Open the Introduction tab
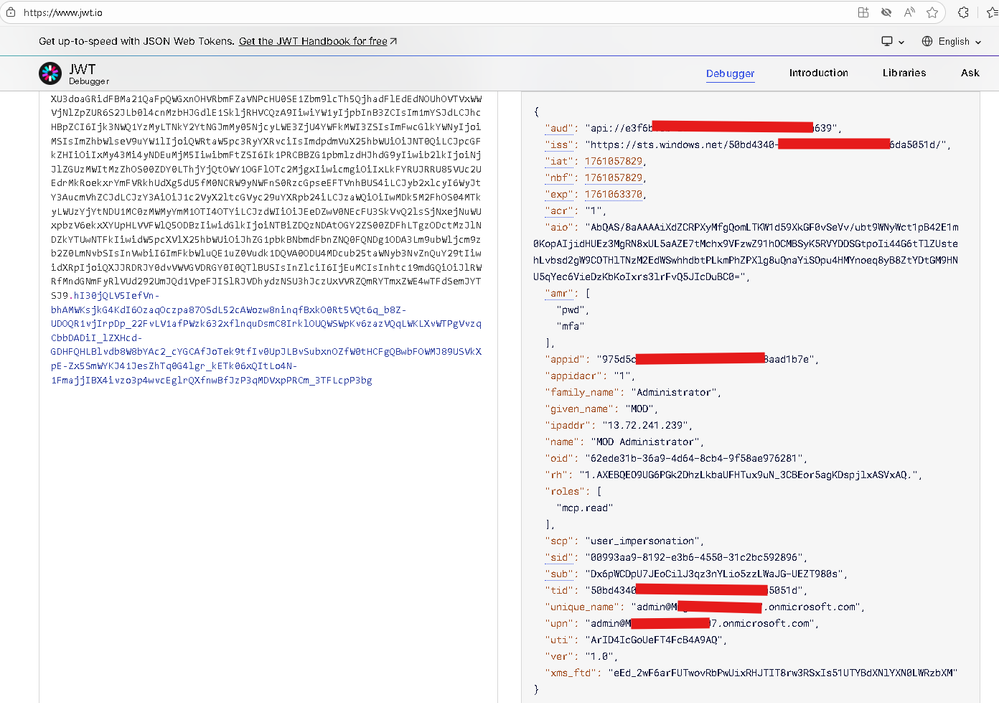 coord(819,73)
